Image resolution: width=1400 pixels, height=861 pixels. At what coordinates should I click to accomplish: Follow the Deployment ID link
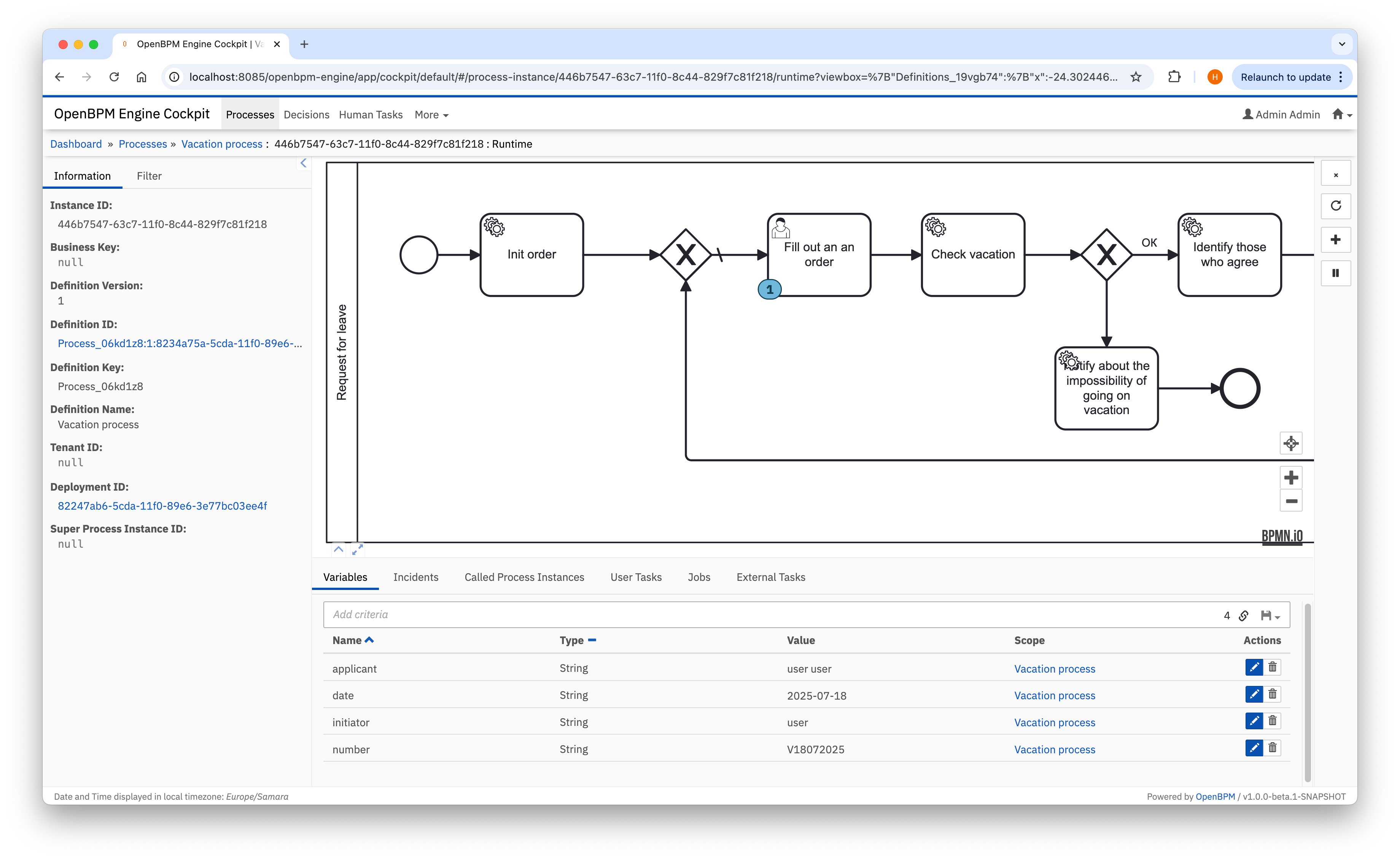tap(162, 505)
